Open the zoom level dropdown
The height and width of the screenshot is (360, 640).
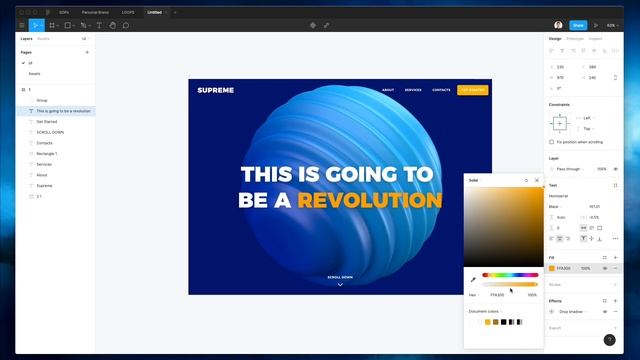pos(612,25)
